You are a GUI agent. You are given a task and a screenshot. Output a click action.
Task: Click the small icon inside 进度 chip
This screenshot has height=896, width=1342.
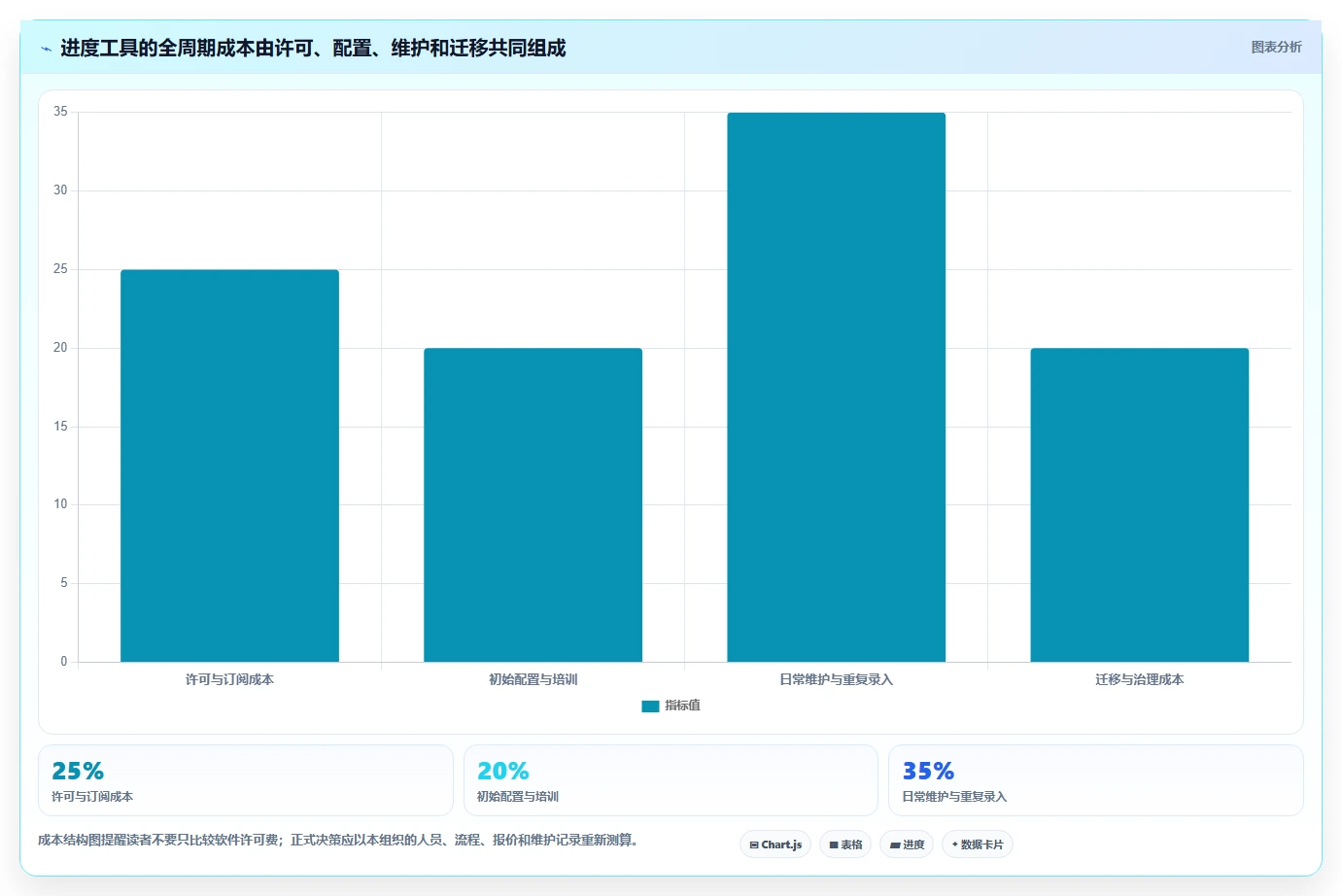pos(895,845)
